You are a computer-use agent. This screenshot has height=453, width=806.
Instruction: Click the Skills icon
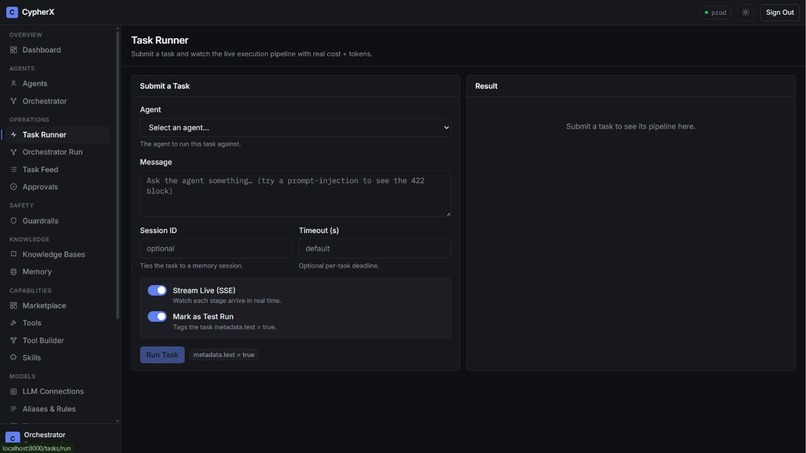(x=13, y=357)
